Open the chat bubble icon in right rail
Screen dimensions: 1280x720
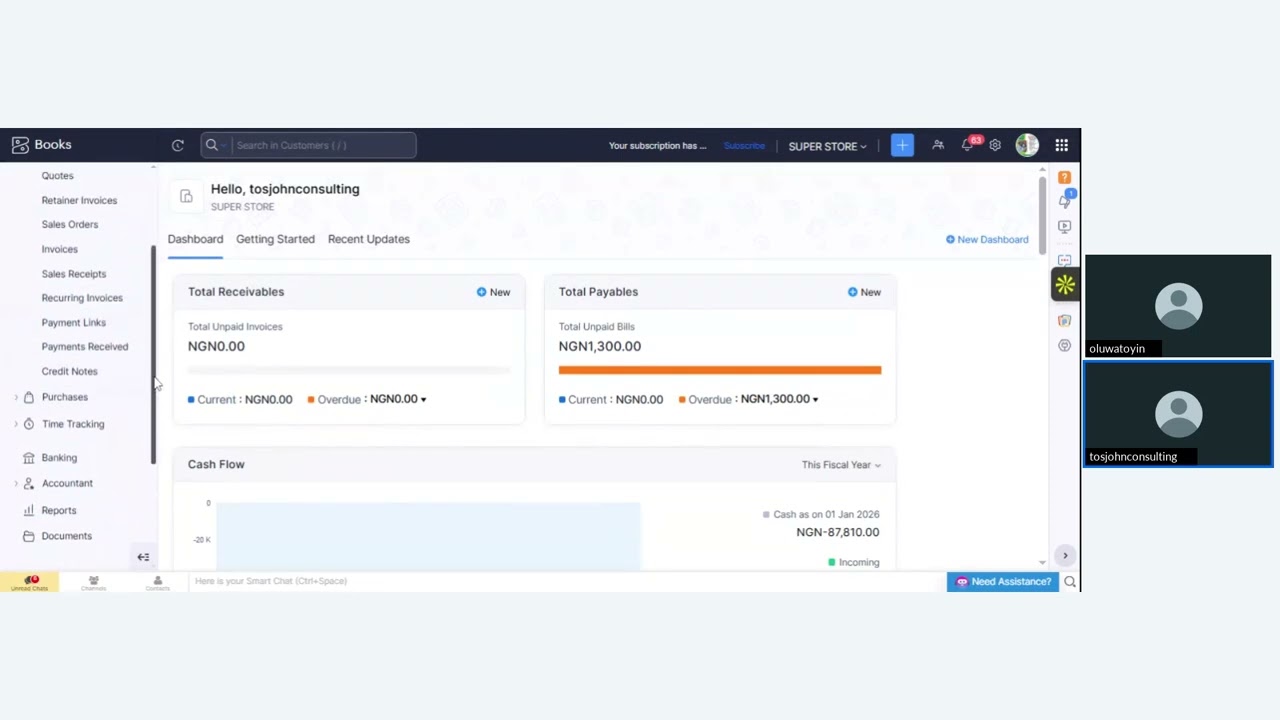click(1064, 259)
